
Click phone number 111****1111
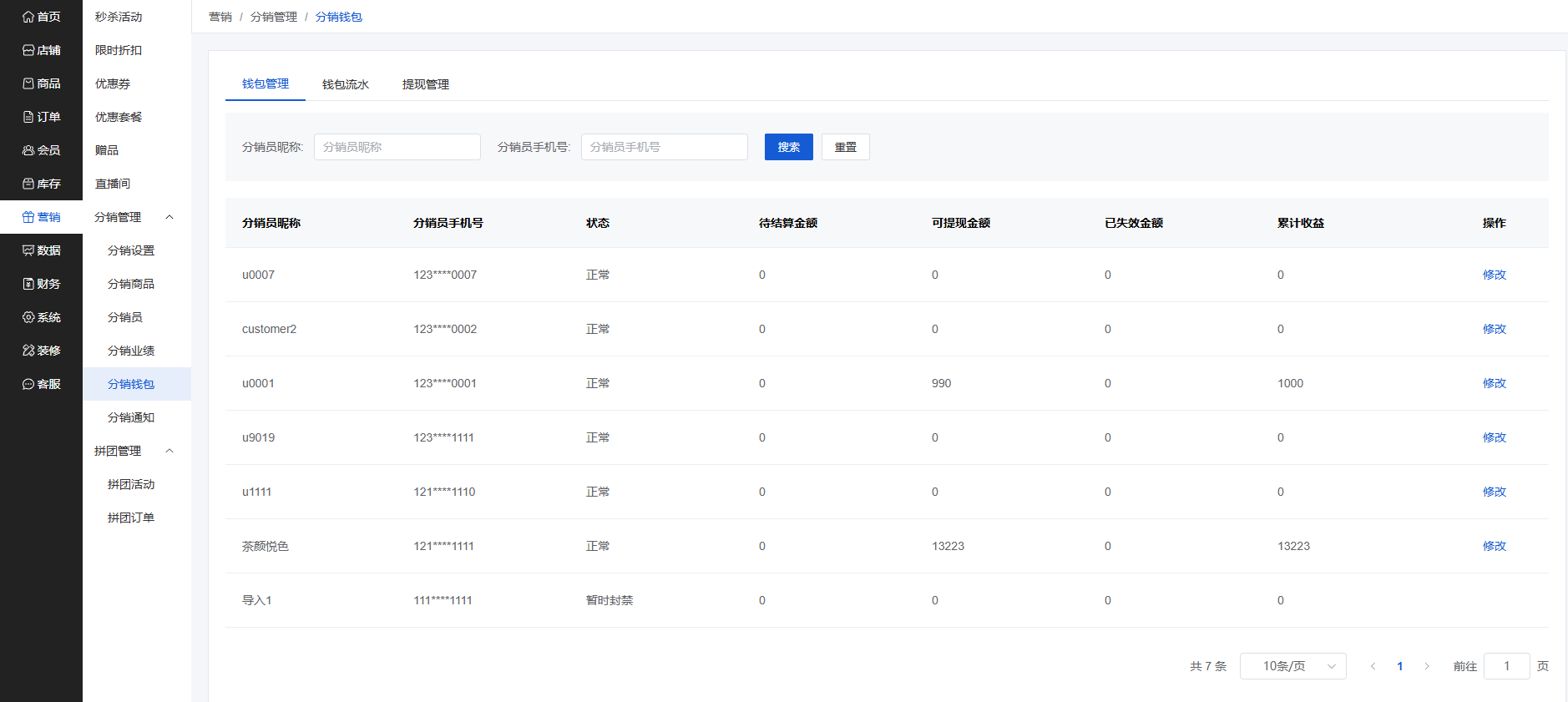click(443, 600)
